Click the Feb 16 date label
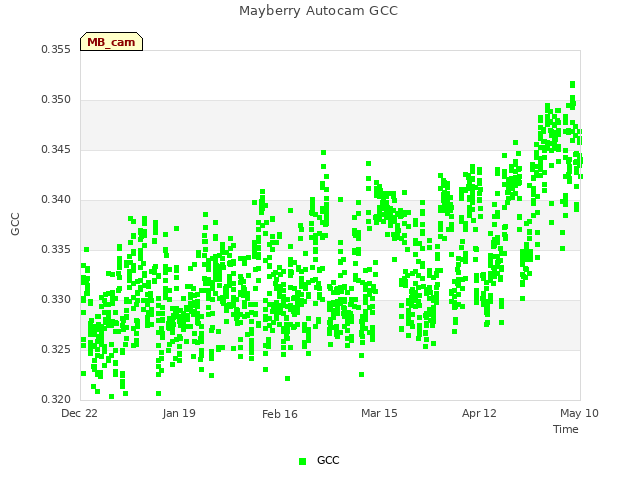 tap(280, 414)
